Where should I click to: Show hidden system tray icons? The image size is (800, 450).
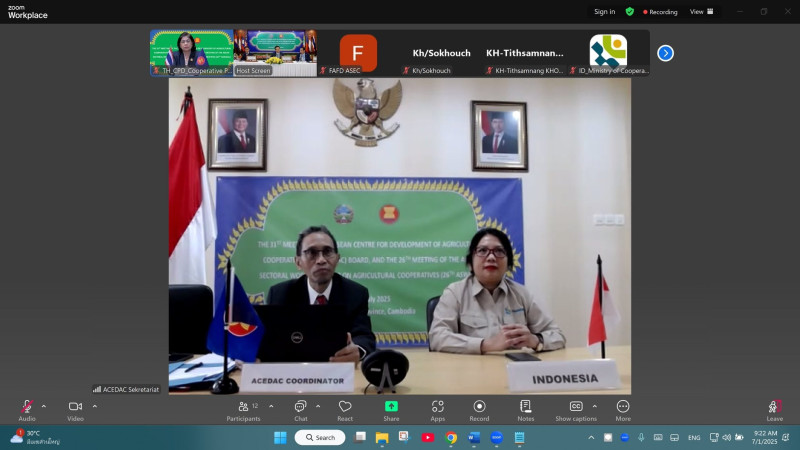591,438
